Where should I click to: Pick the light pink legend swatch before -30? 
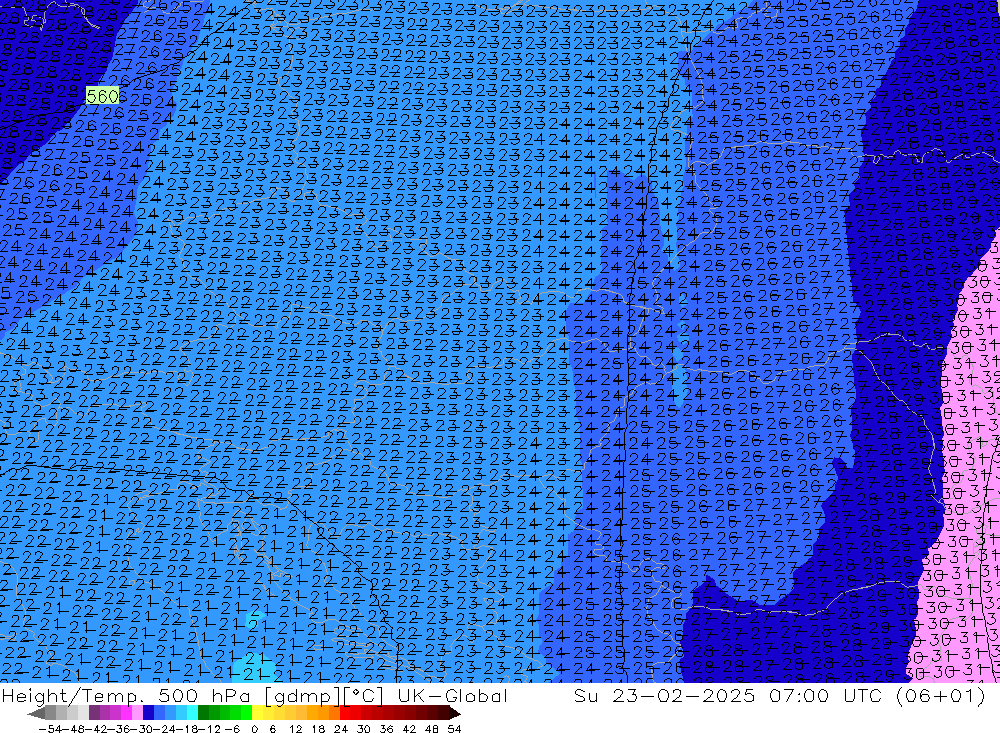(x=137, y=713)
